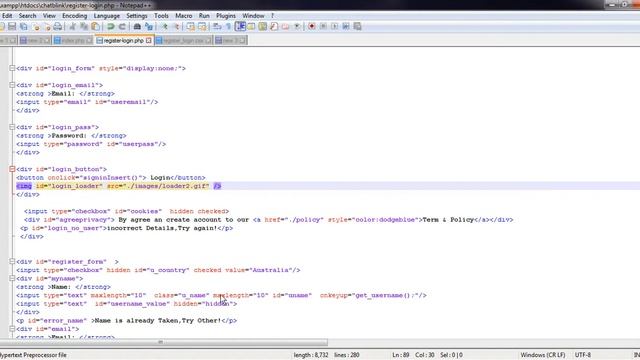Click the Ln : 89 status entry
640x360 pixels.
[400, 355]
